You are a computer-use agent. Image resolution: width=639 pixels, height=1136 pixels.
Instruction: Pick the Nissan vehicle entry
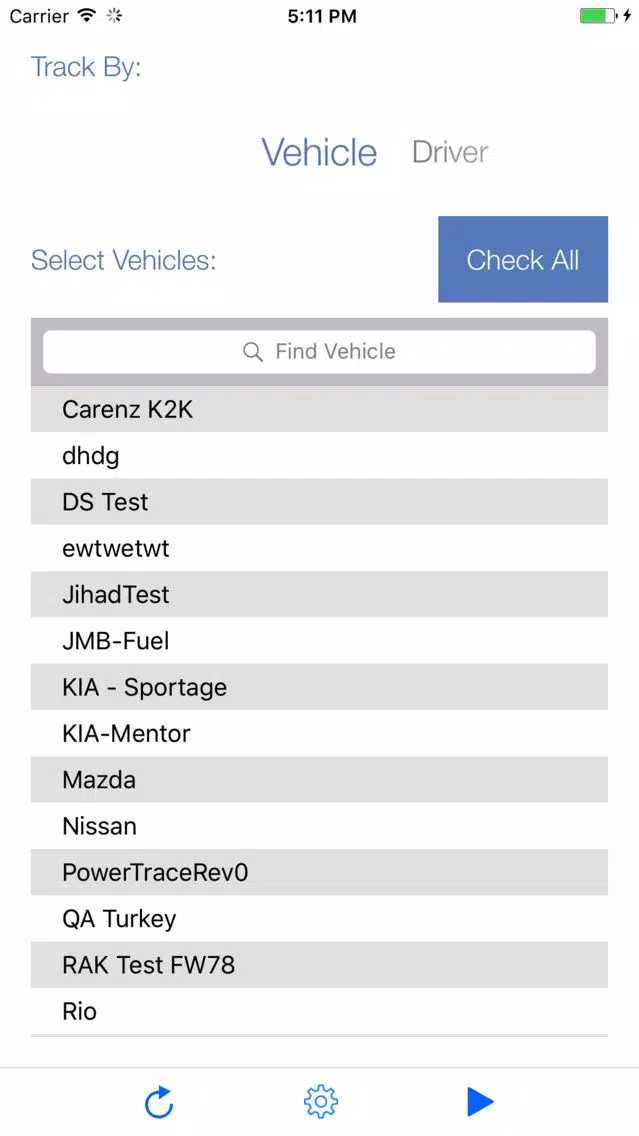coord(320,826)
